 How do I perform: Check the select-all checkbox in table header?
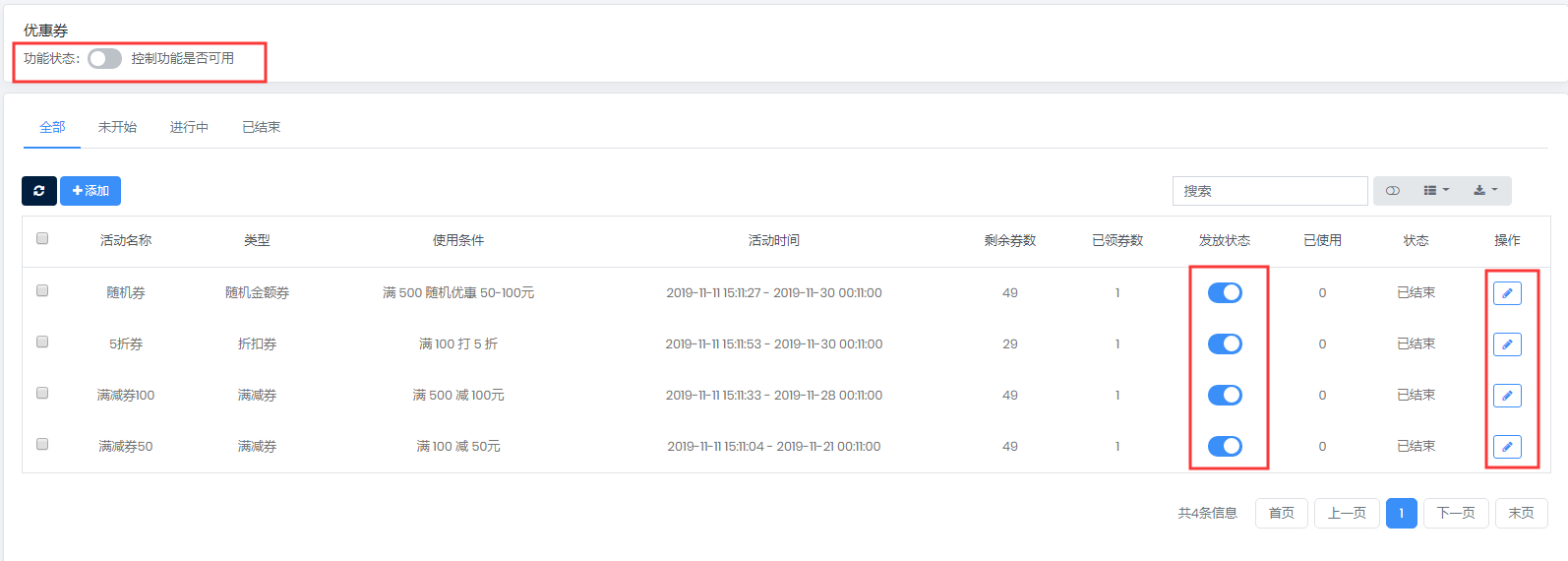pyautogui.click(x=42, y=238)
